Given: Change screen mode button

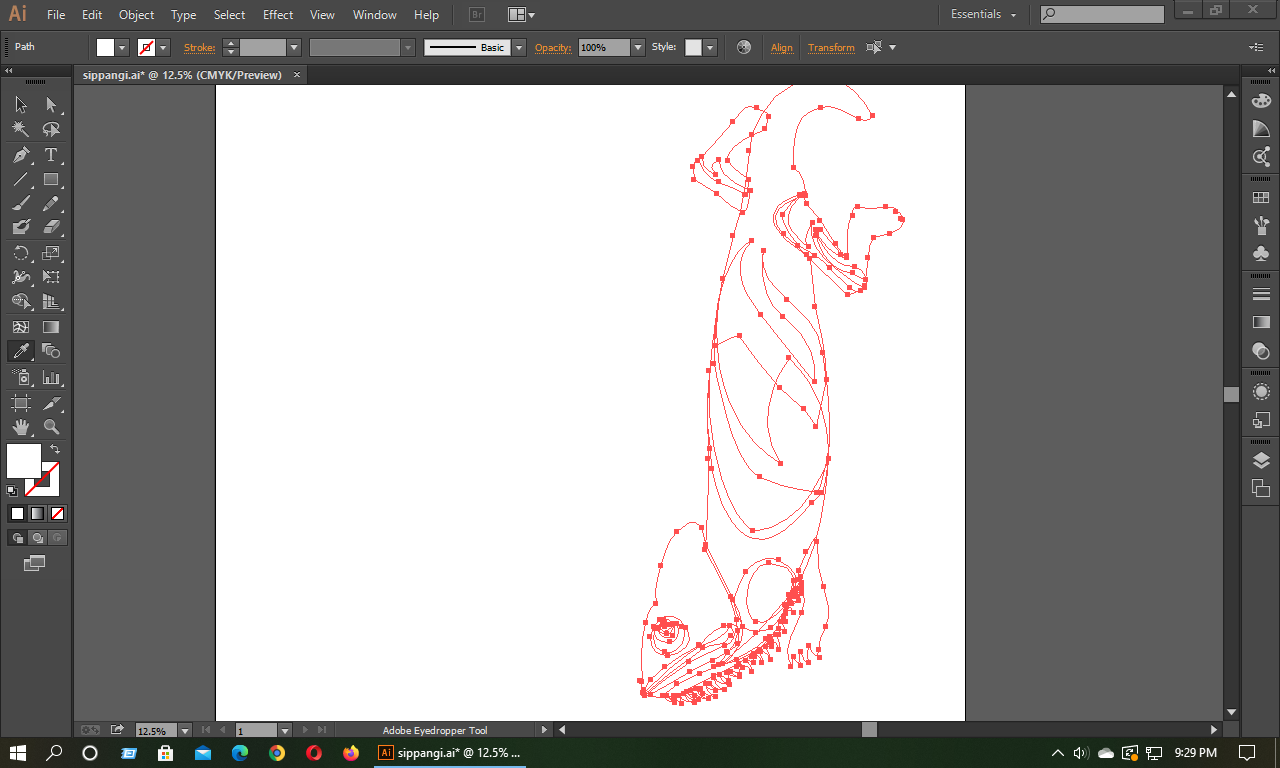Looking at the screenshot, I should [35, 564].
